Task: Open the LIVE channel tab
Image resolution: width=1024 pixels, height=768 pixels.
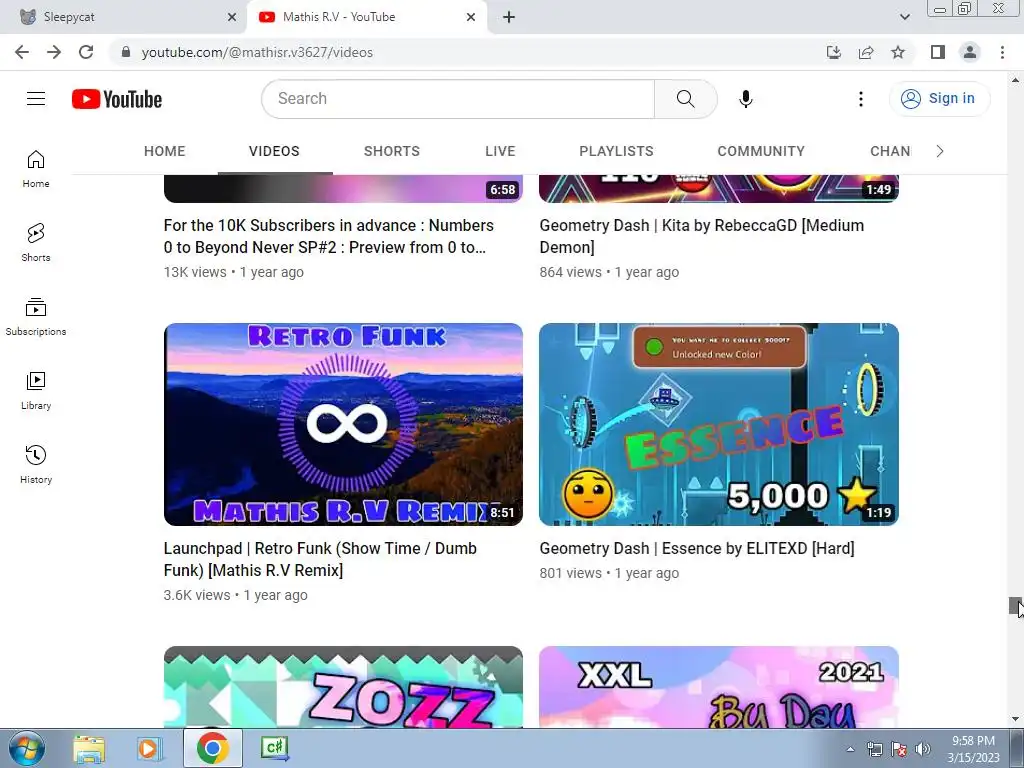Action: (500, 152)
